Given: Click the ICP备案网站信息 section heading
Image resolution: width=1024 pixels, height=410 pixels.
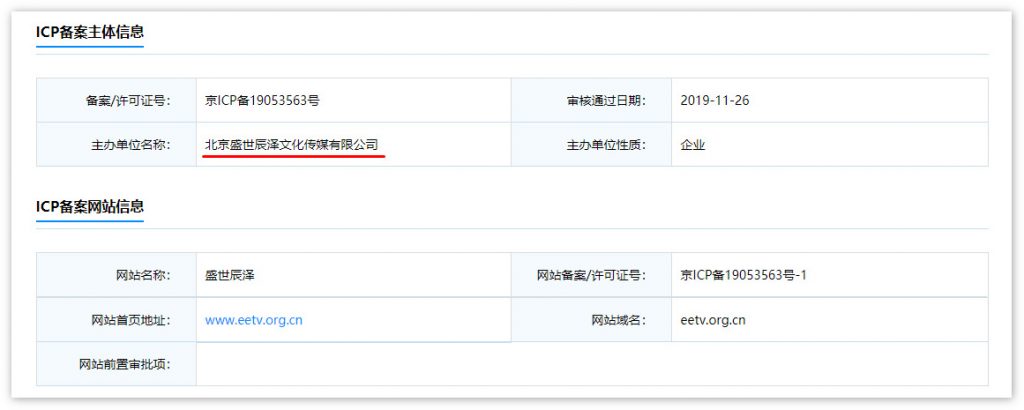Looking at the screenshot, I should pyautogui.click(x=90, y=207).
